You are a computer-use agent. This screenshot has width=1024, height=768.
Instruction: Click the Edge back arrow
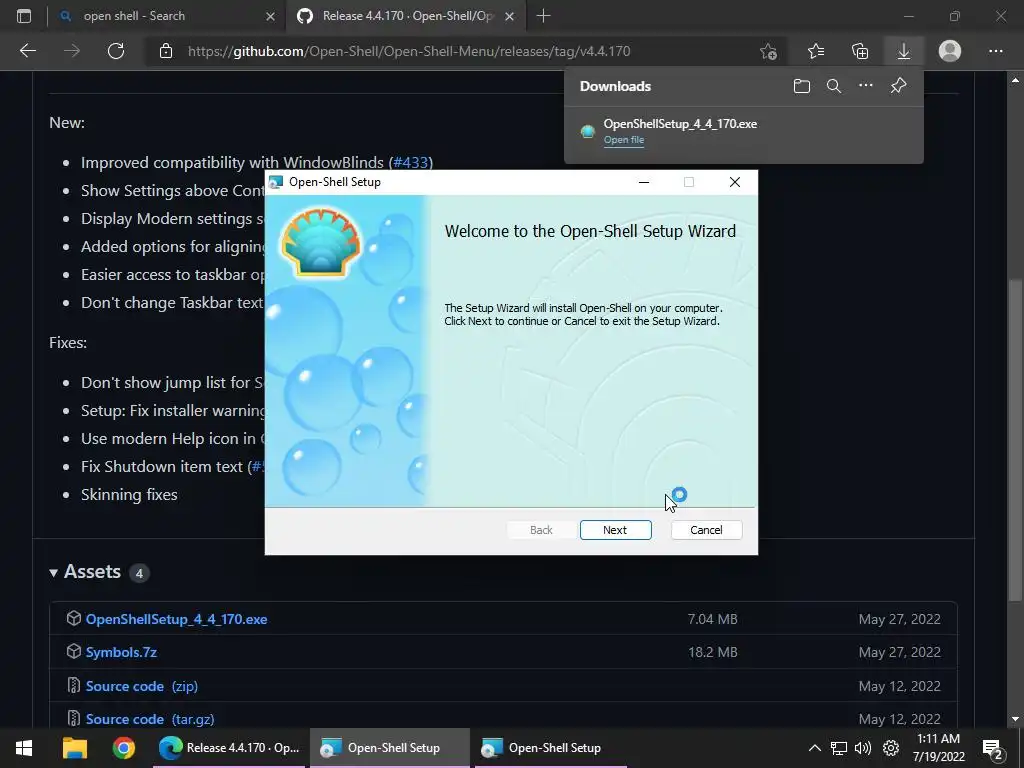click(x=28, y=51)
